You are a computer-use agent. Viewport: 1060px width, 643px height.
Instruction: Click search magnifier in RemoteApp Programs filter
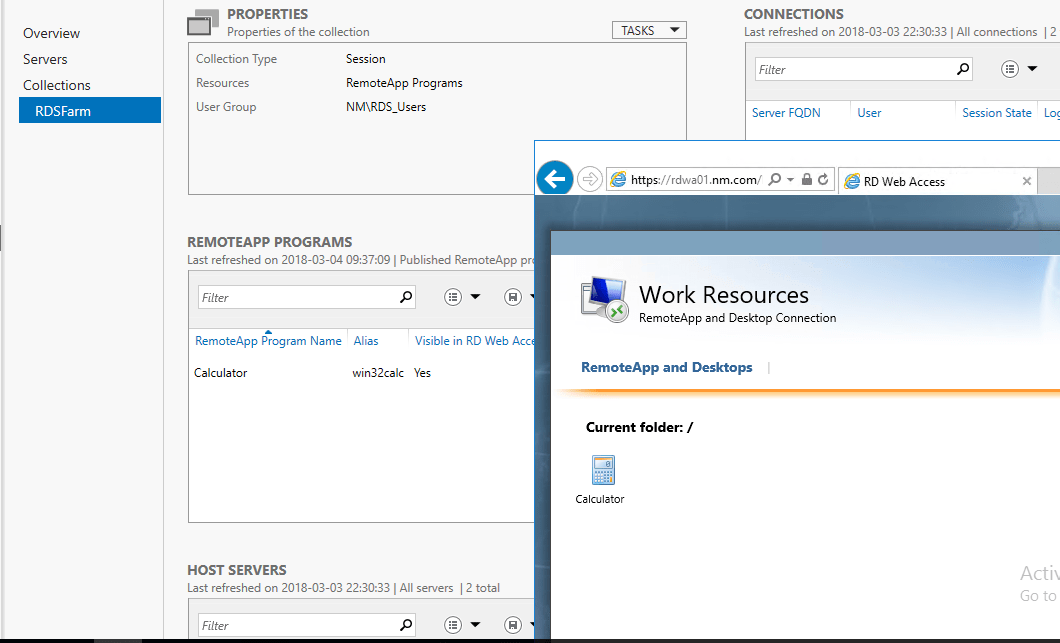[x=404, y=296]
